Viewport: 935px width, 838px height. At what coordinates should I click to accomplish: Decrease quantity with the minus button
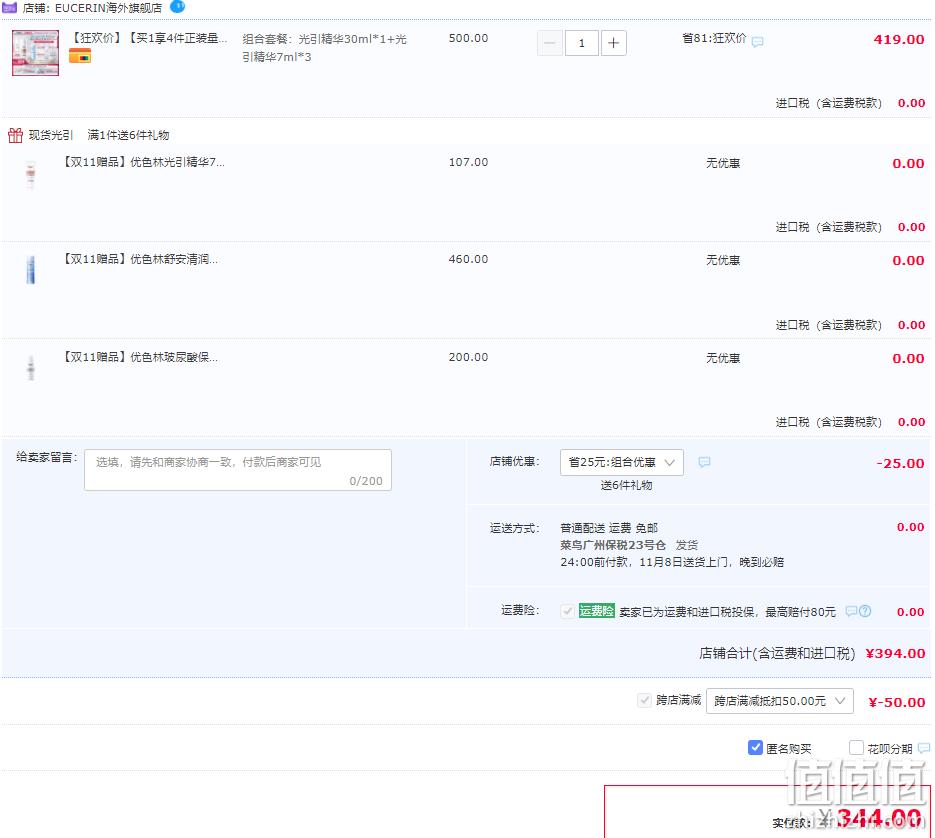pyautogui.click(x=550, y=43)
